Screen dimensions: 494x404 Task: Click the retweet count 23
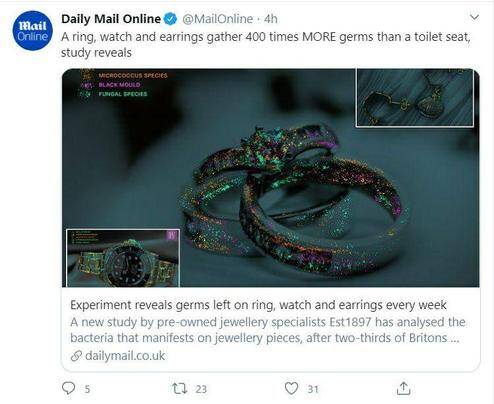point(201,389)
